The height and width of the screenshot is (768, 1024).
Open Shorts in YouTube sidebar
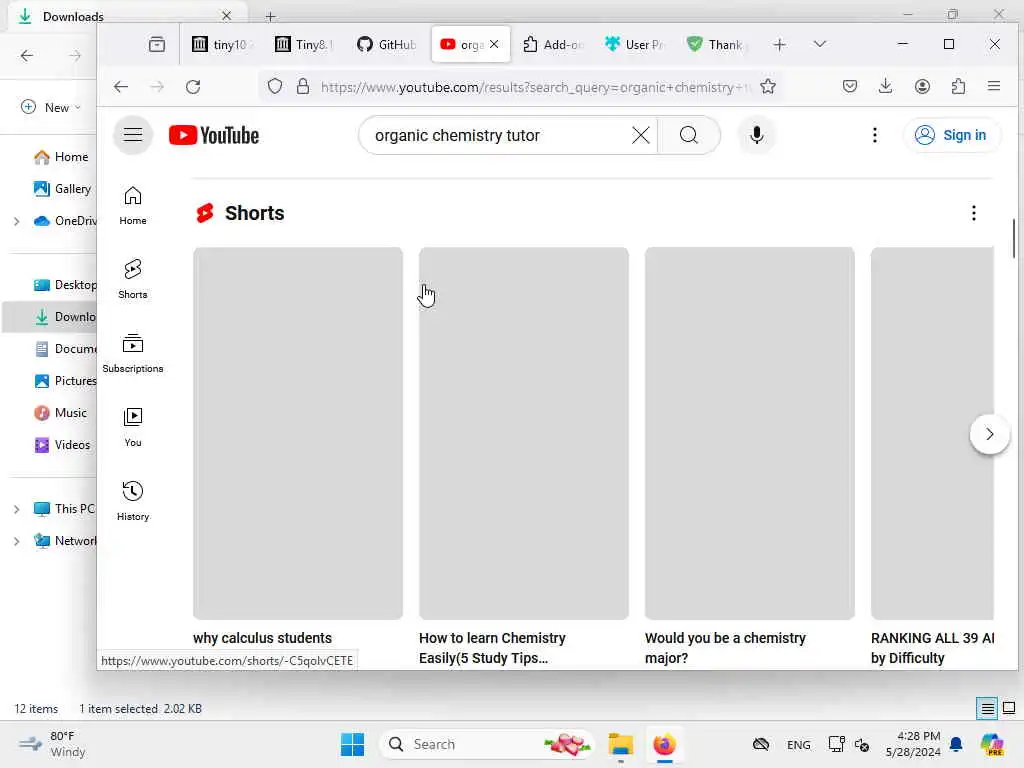(133, 279)
